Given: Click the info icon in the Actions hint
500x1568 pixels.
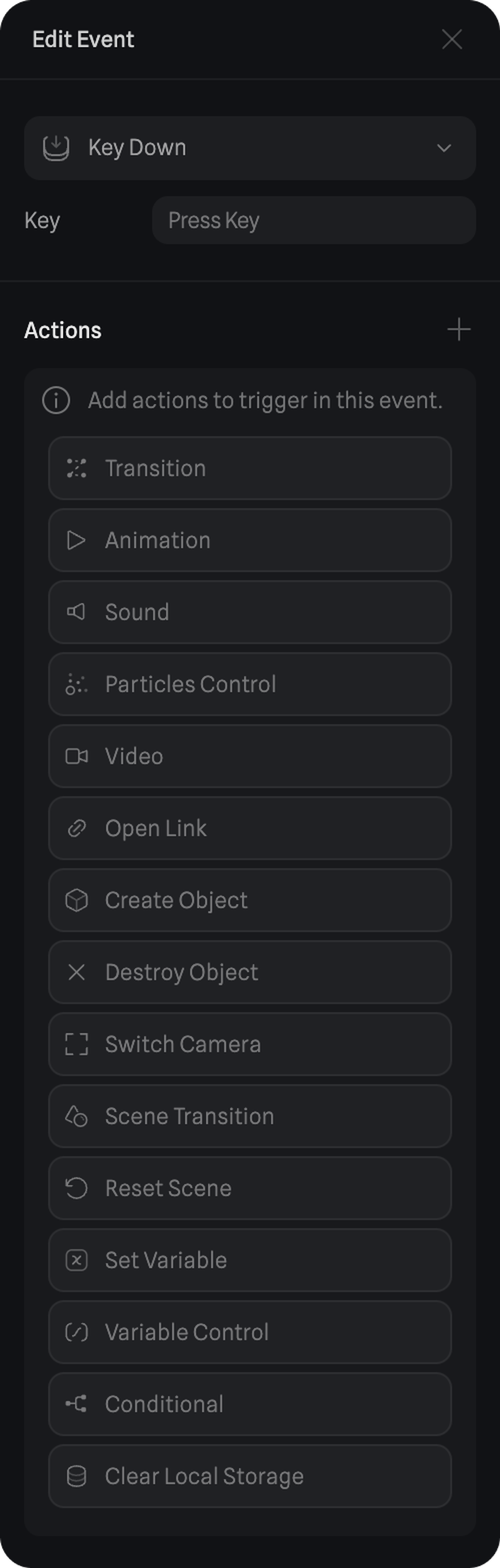Looking at the screenshot, I should 56,400.
